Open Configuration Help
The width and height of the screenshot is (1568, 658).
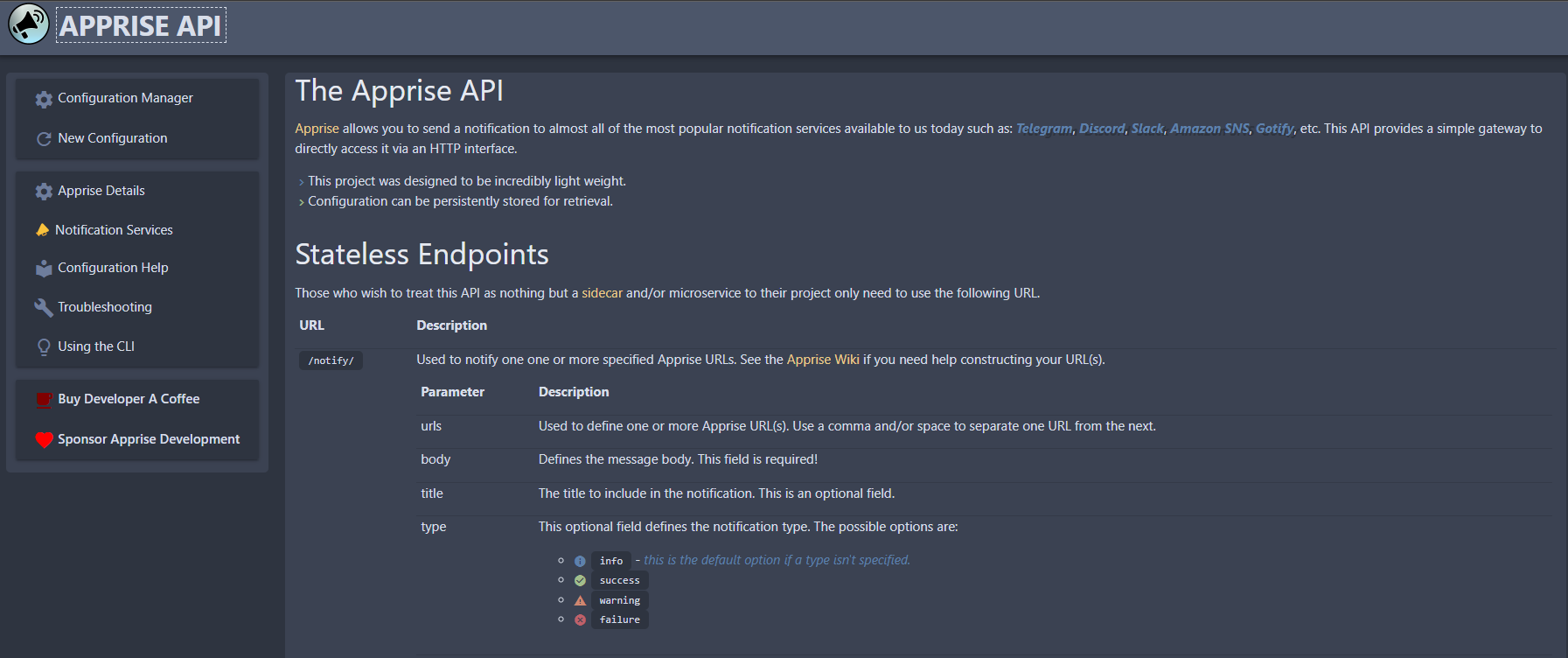click(x=113, y=268)
